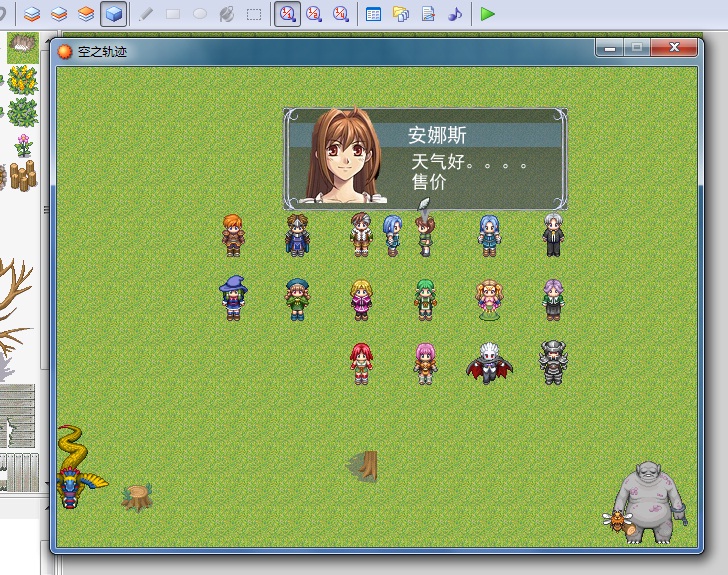
Task: Click the dialogue line 售价
Action: (429, 182)
